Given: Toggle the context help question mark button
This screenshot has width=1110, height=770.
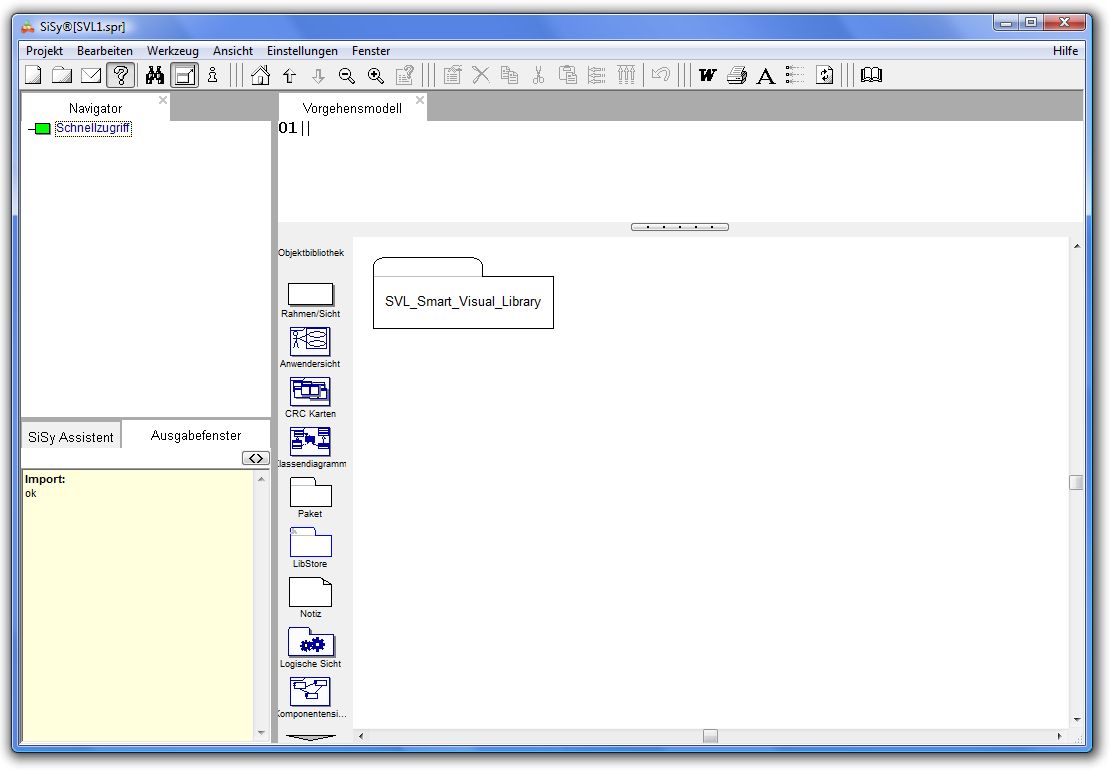Looking at the screenshot, I should 121,75.
